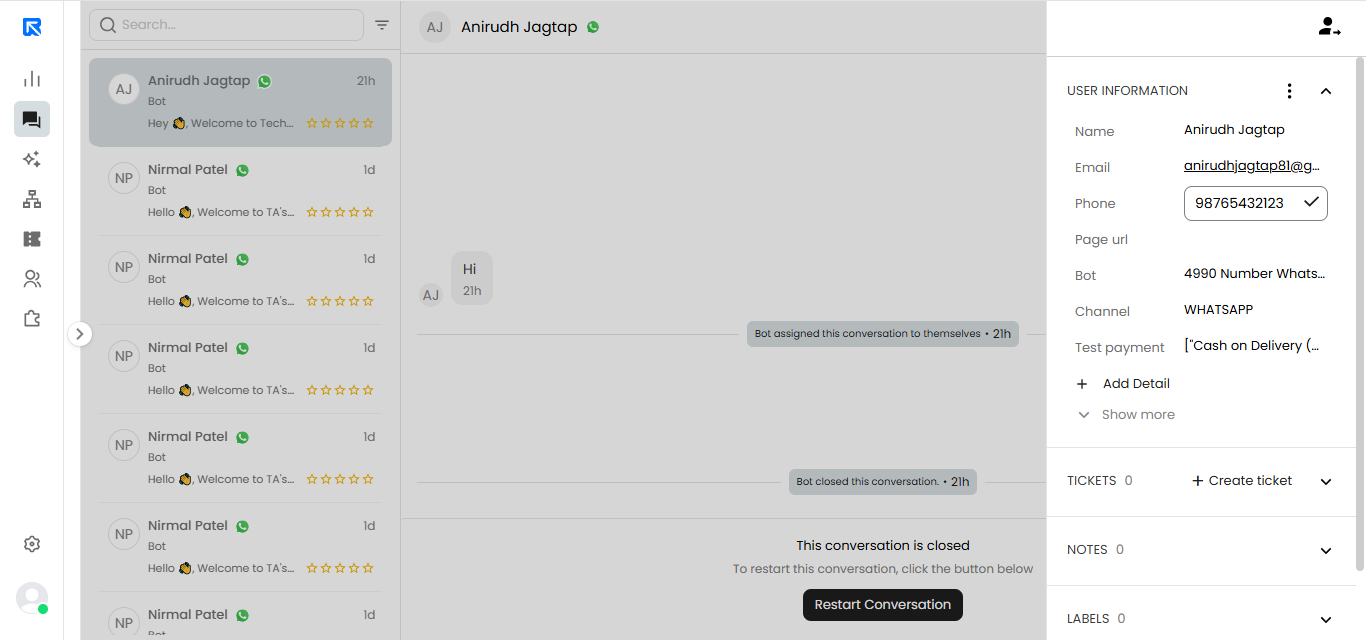Click the LABELS section heading
1366x640 pixels.
(x=1088, y=619)
